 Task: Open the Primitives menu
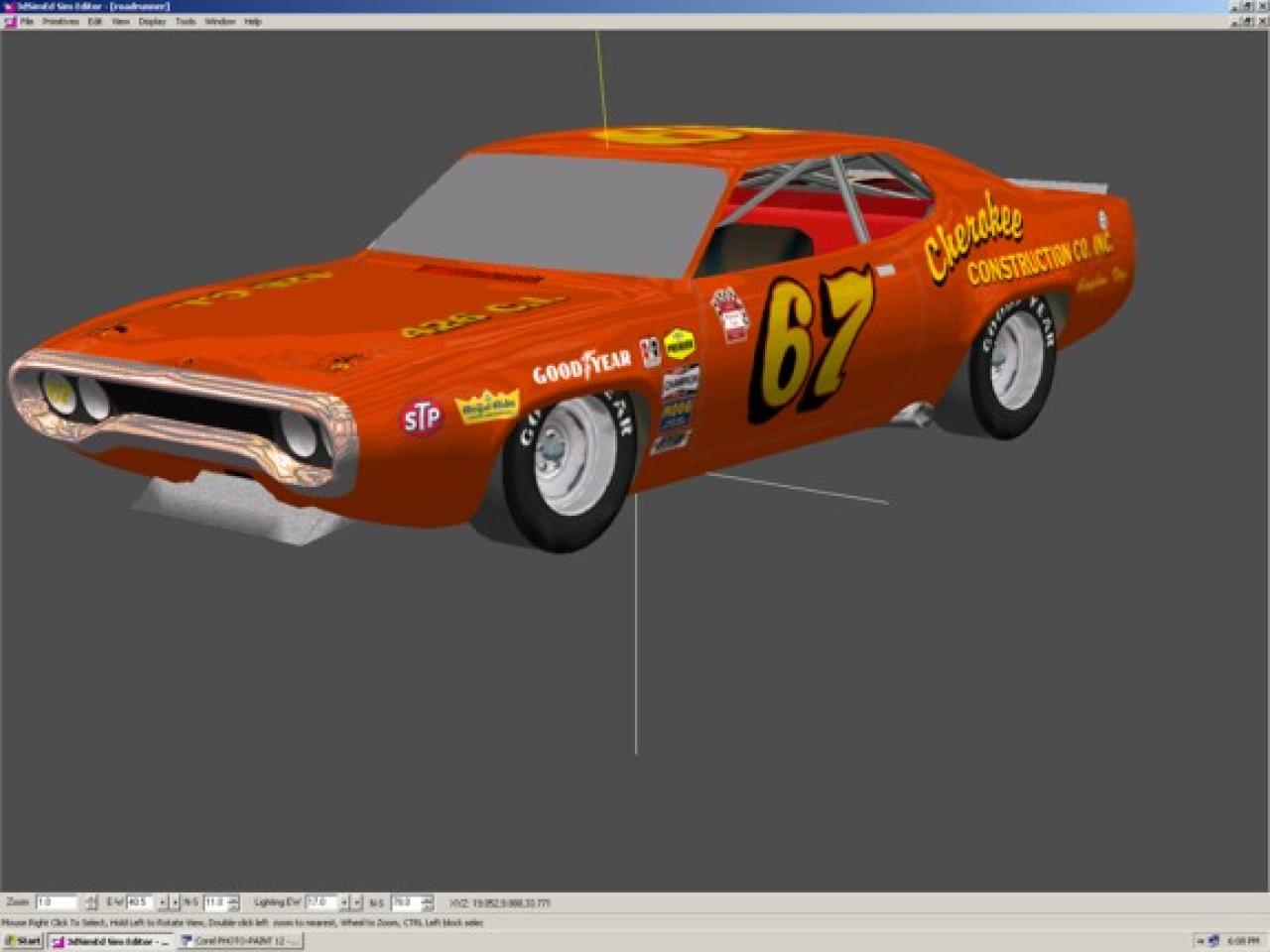(x=61, y=21)
